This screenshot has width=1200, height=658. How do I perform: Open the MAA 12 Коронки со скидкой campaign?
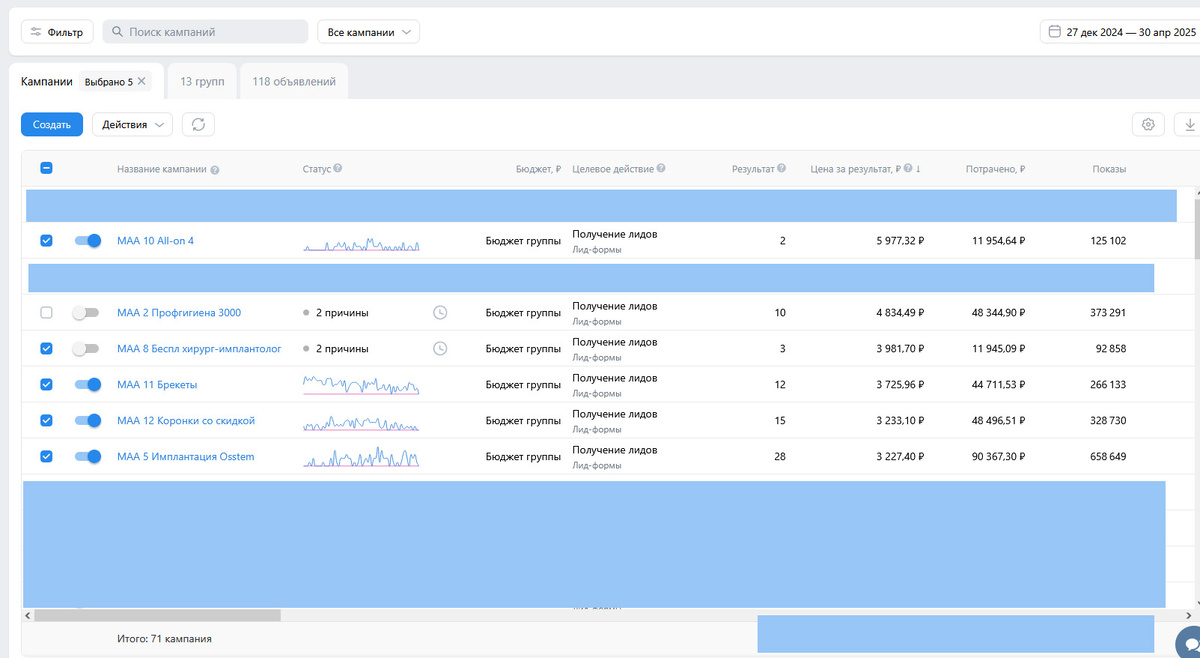(x=186, y=421)
